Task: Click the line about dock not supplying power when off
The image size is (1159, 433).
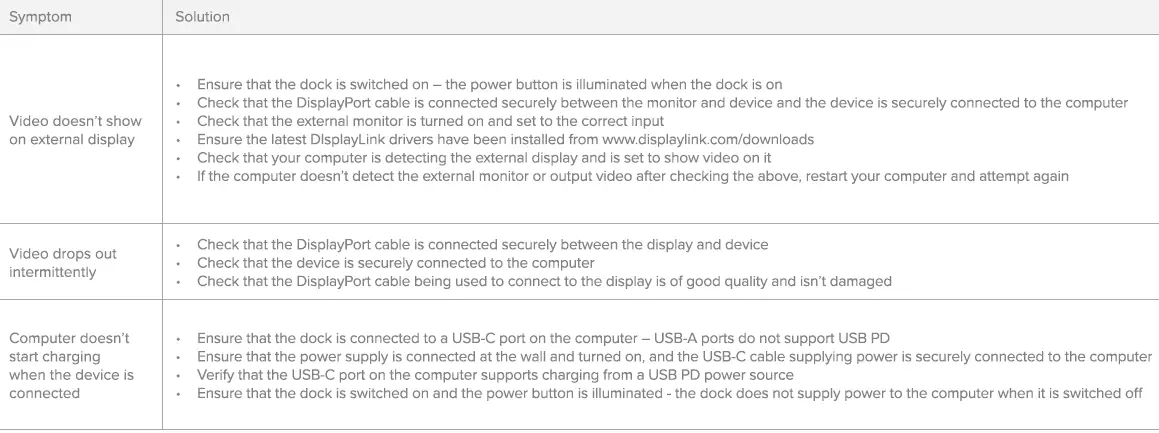Action: [x=669, y=393]
